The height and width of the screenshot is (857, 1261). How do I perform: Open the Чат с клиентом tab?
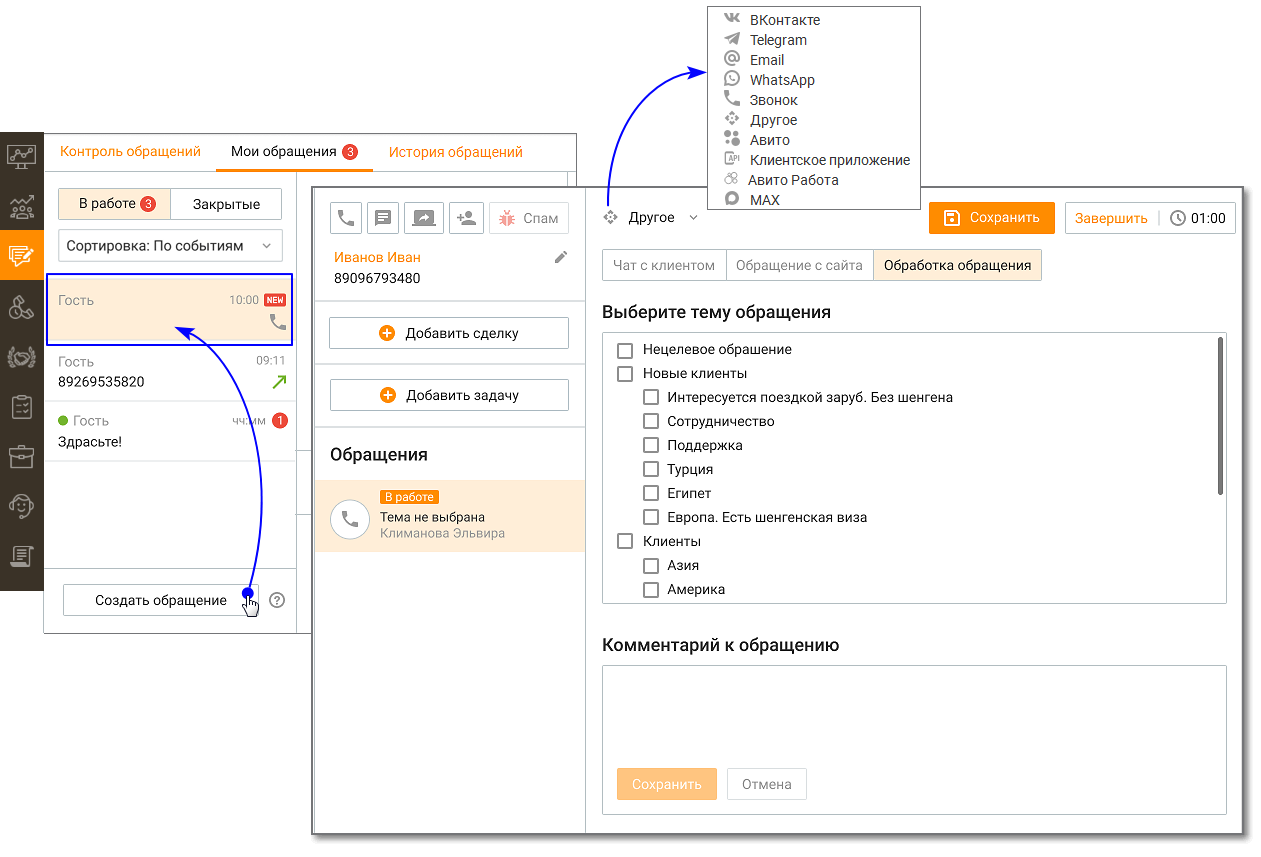pos(664,265)
